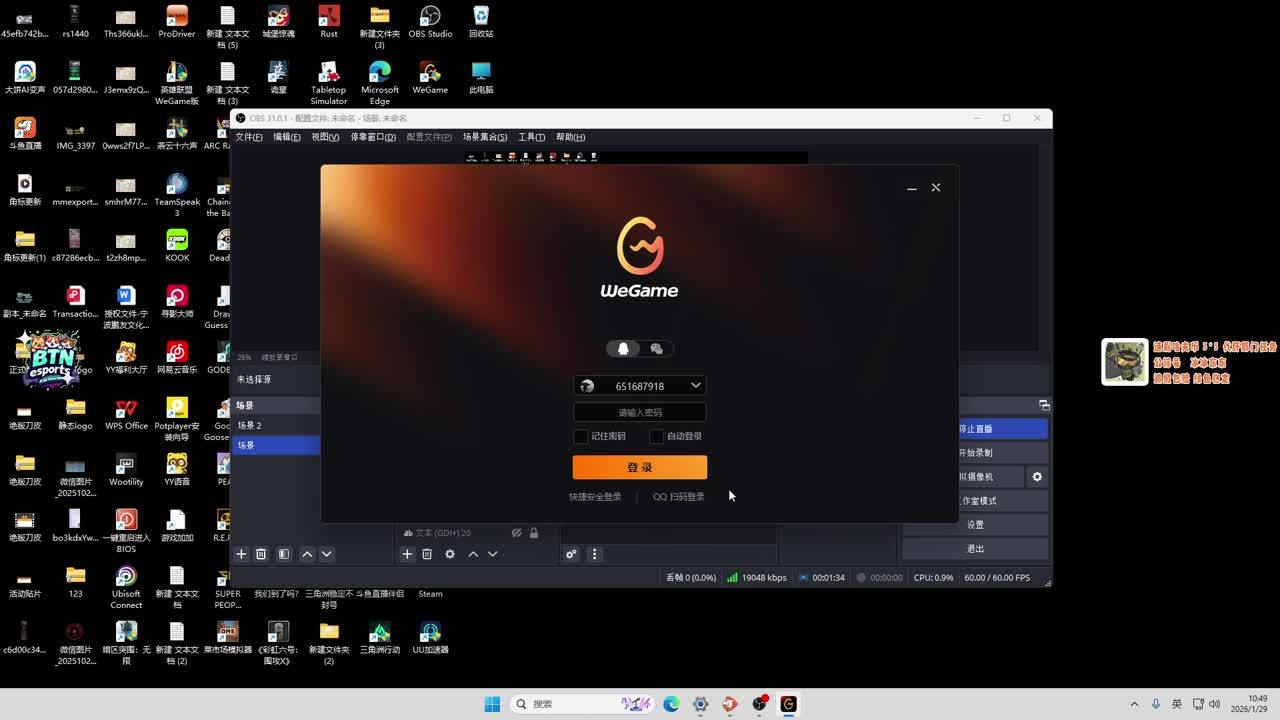Select the ProDriver desktop icon
1280x720 pixels.
coord(177,22)
